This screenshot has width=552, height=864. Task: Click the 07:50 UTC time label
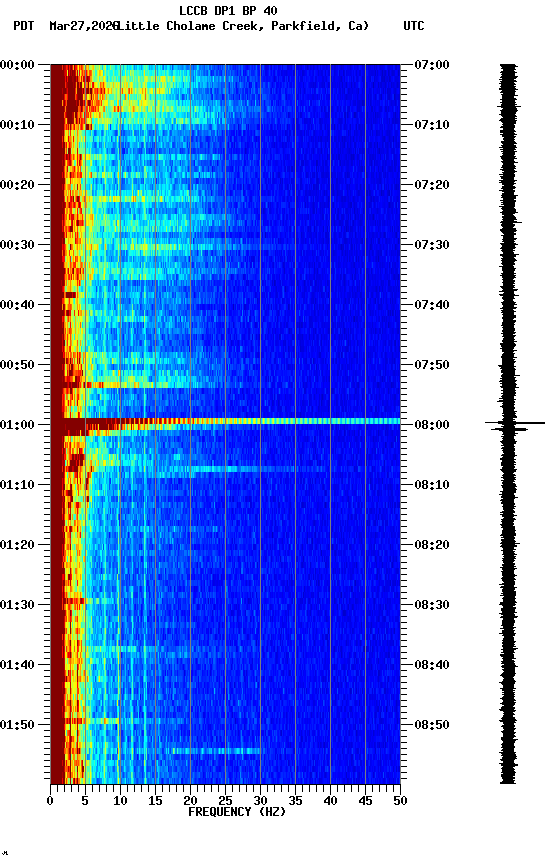(432, 365)
